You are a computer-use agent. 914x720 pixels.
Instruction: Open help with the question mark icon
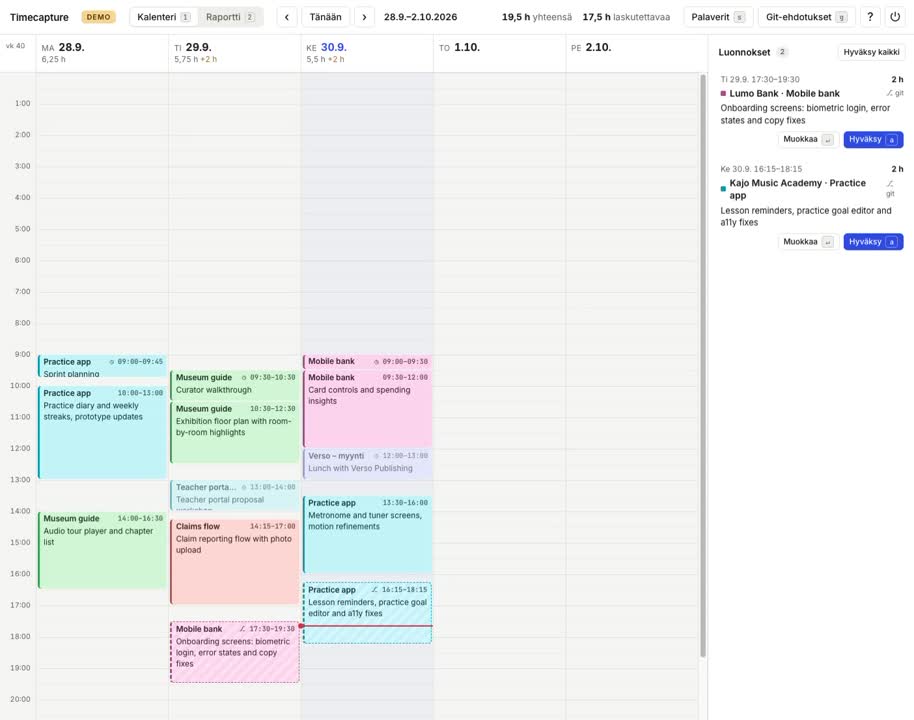click(x=870, y=17)
